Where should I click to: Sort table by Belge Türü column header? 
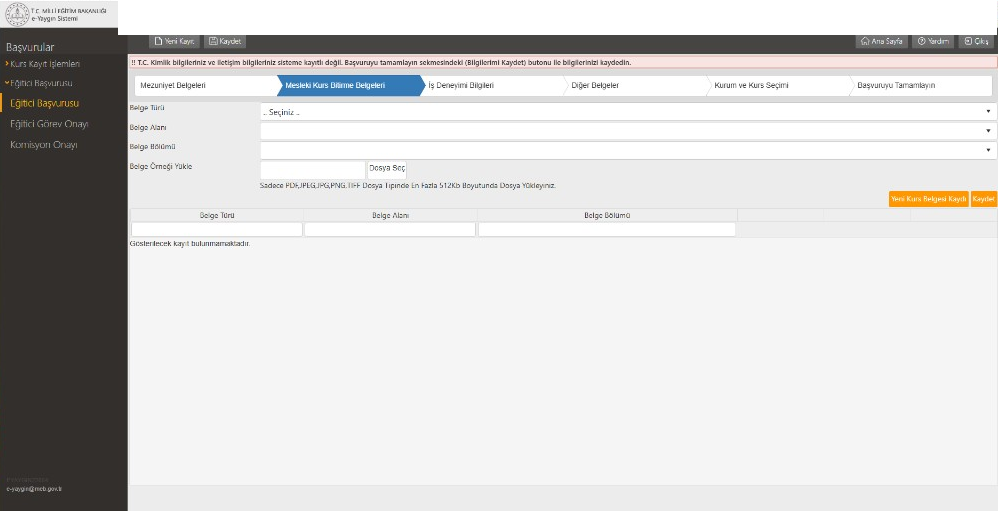click(x=217, y=215)
